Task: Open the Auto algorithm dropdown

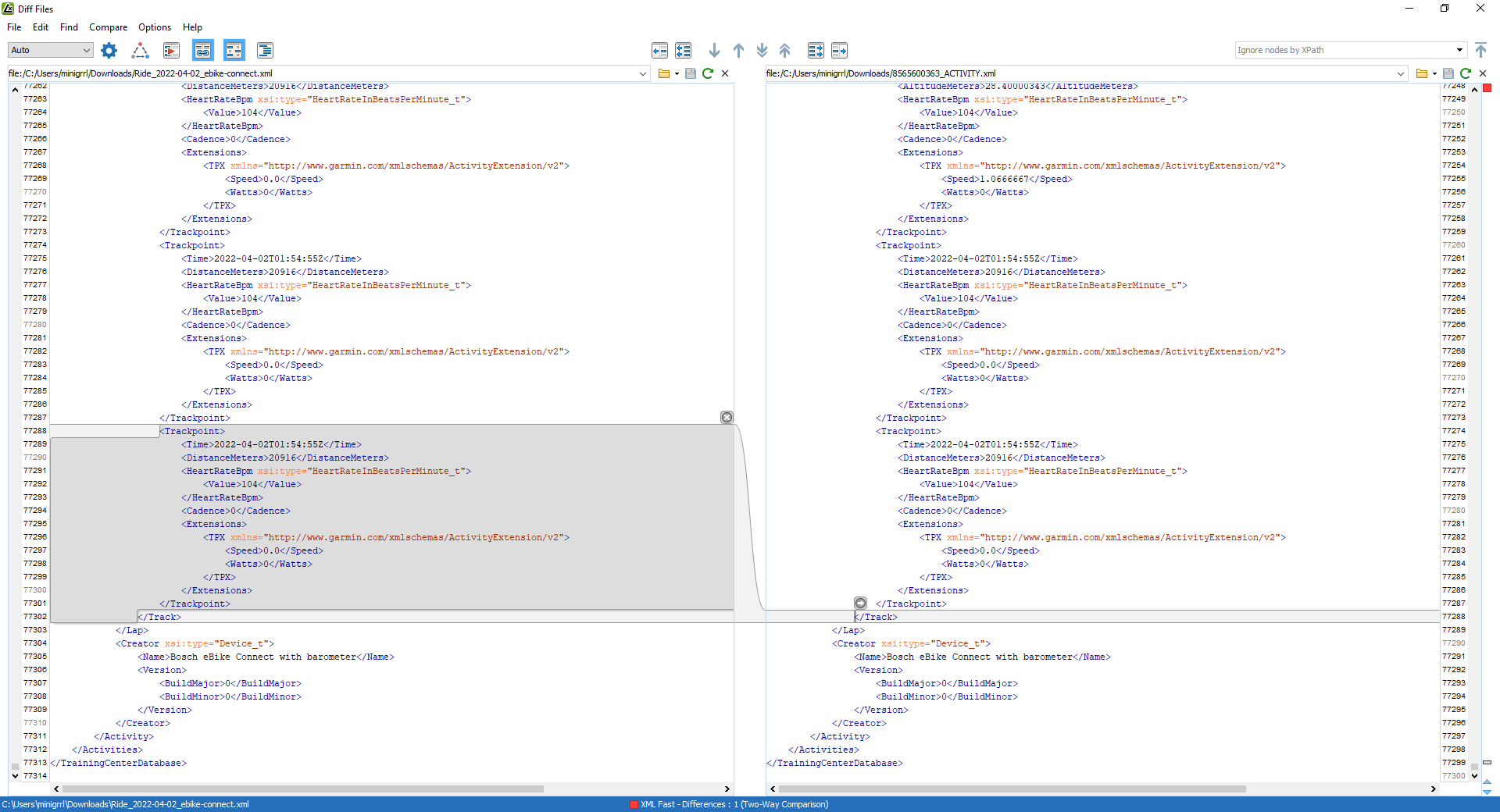Action: 51,50
